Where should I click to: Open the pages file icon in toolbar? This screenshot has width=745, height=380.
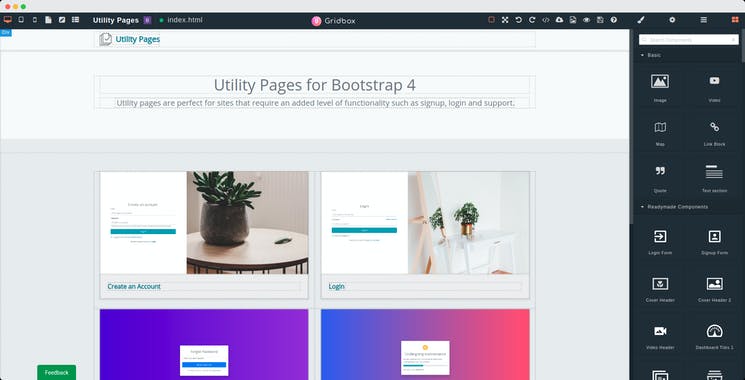(48, 20)
